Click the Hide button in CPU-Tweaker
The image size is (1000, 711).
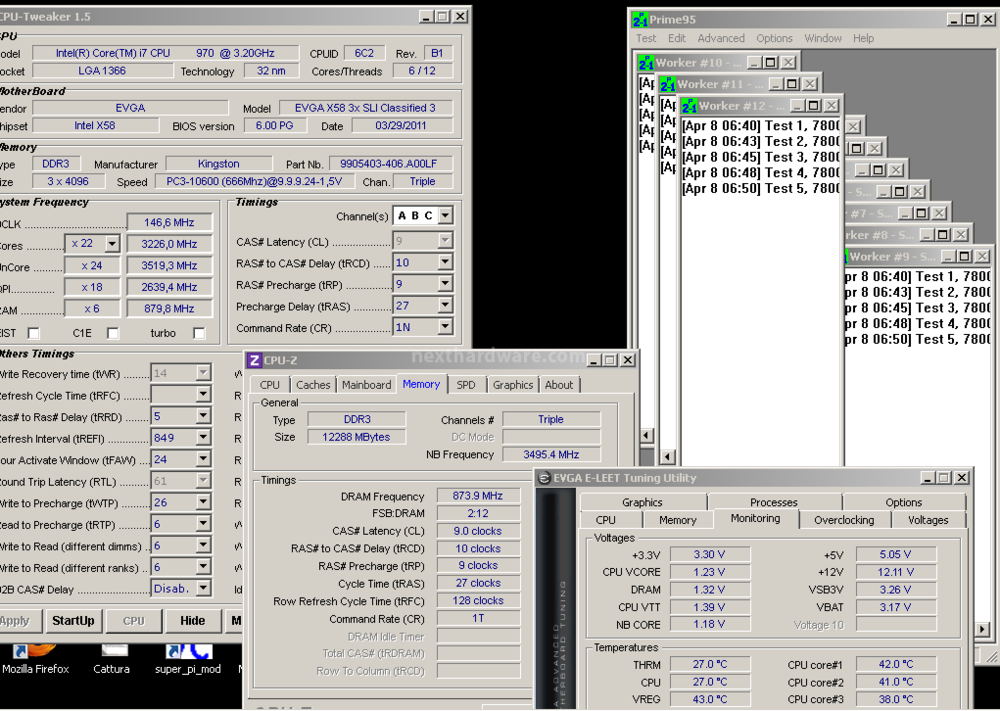193,620
